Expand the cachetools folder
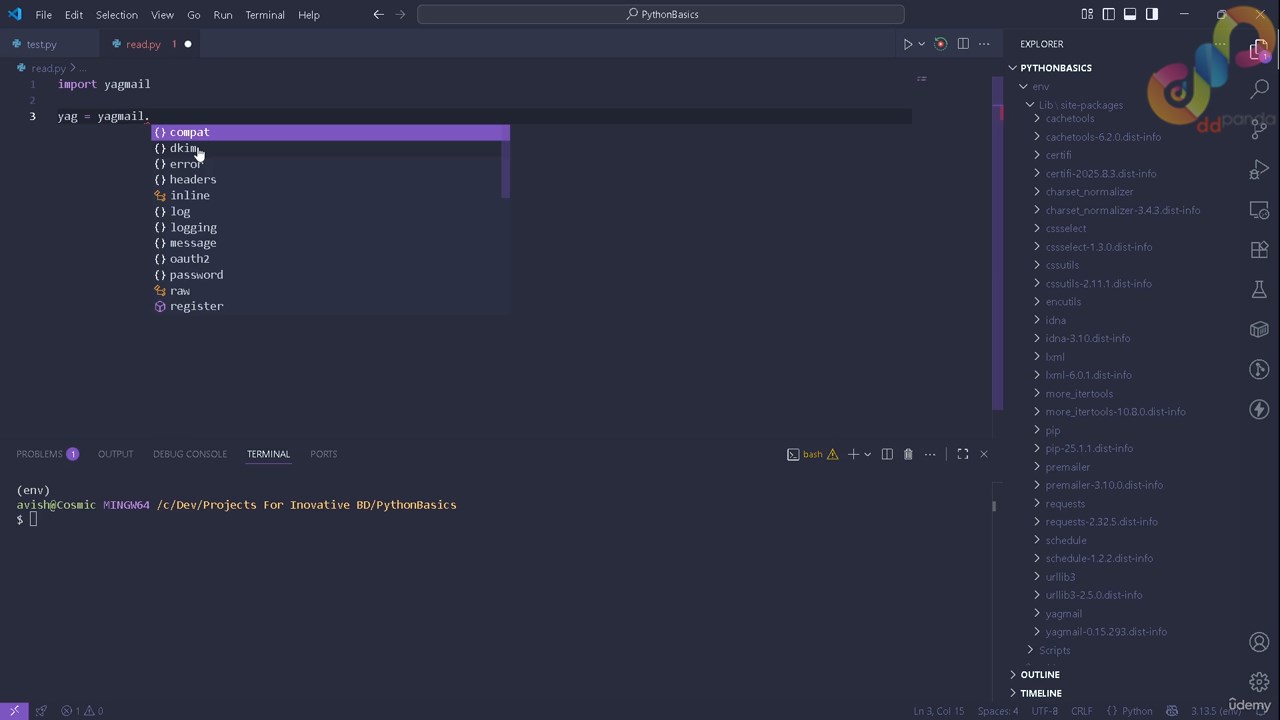 [1069, 118]
